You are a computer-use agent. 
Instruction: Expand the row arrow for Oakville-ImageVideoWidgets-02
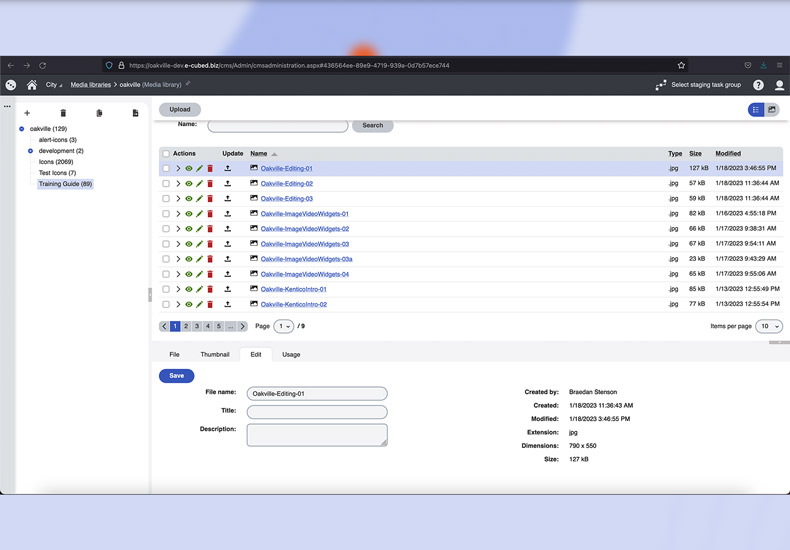coord(178,229)
